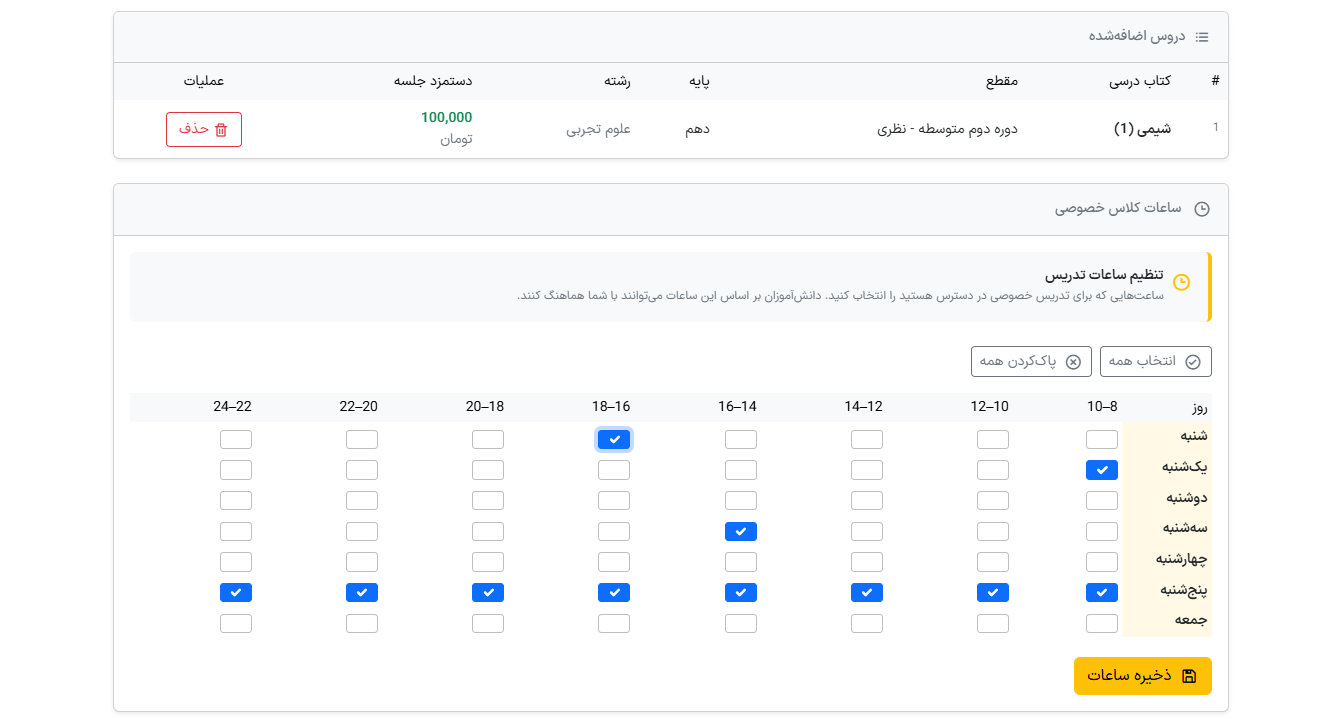Screen dimensions: 1343x721
Task: Check سه‌شنبه 10–8 time slot
Action: click(1102, 531)
